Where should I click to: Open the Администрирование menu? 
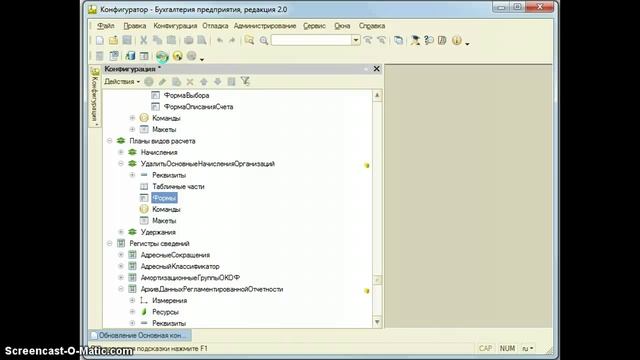[265, 26]
